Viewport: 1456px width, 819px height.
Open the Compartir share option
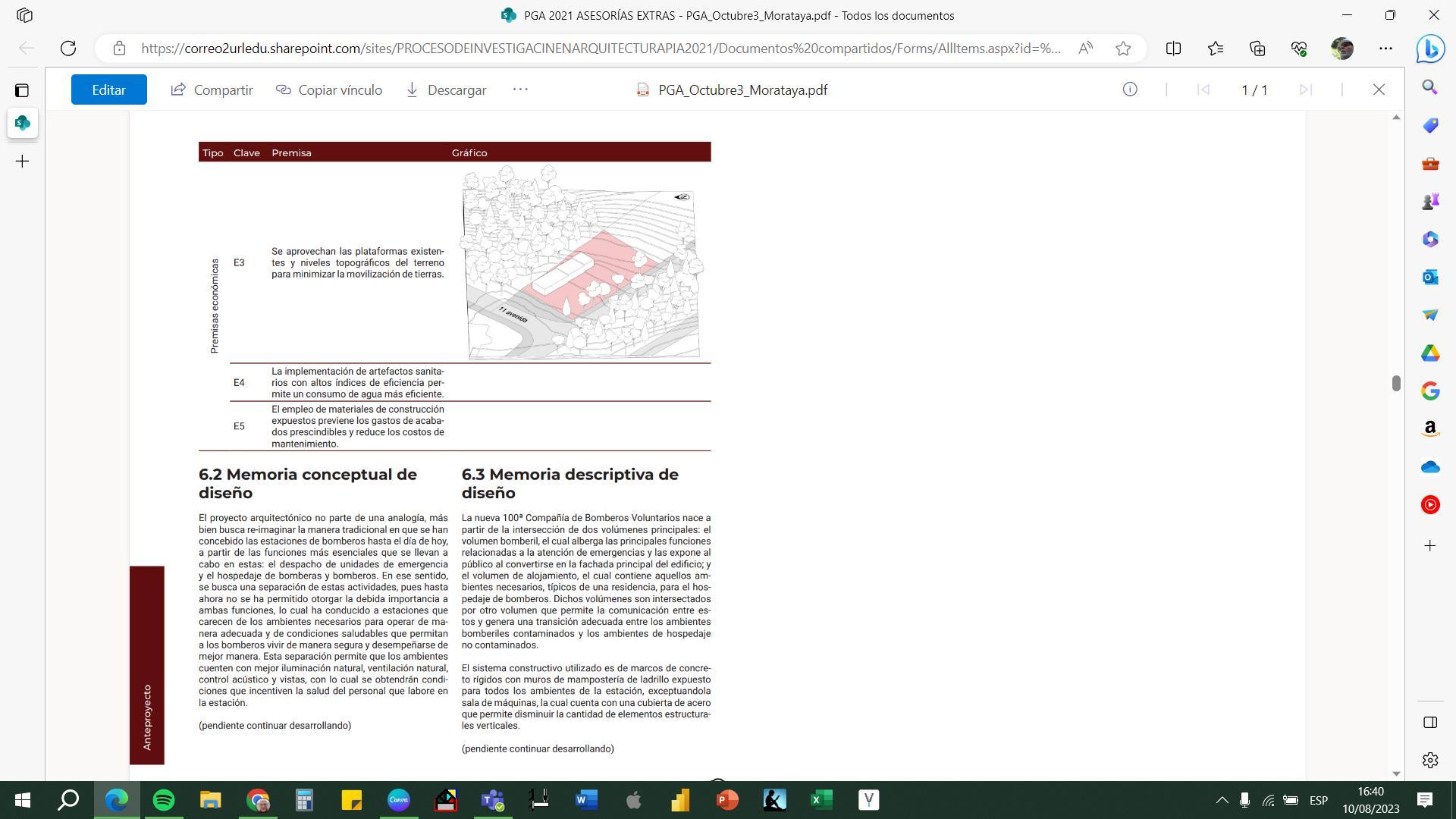(x=212, y=89)
